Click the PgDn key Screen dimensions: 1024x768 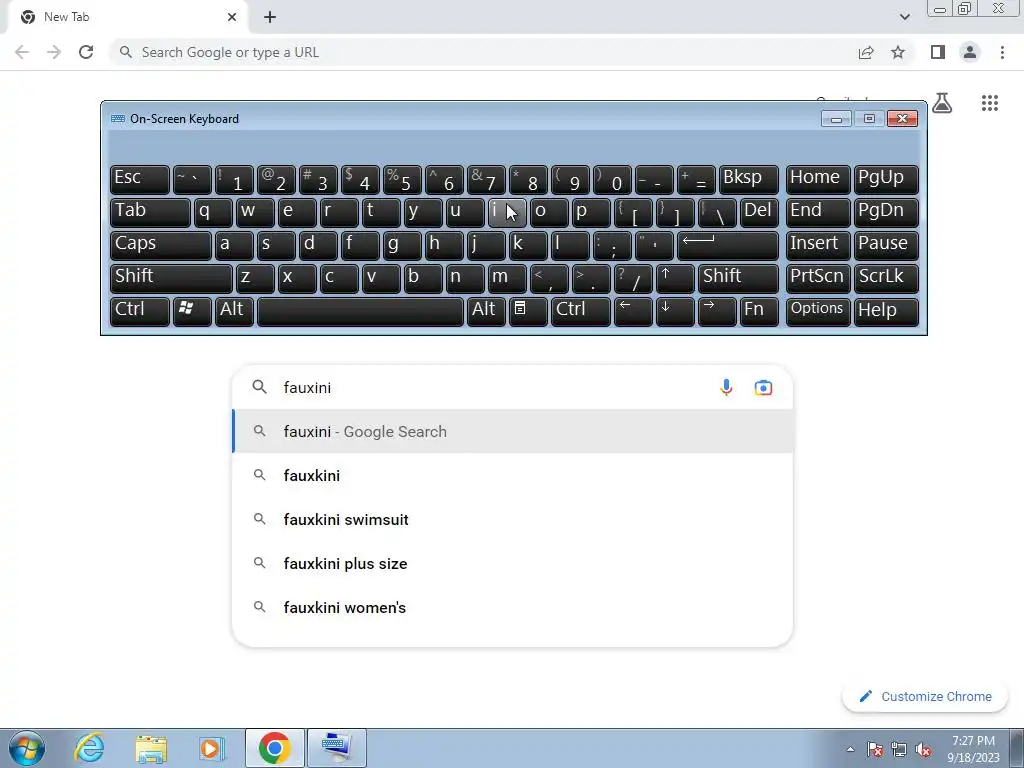886,212
